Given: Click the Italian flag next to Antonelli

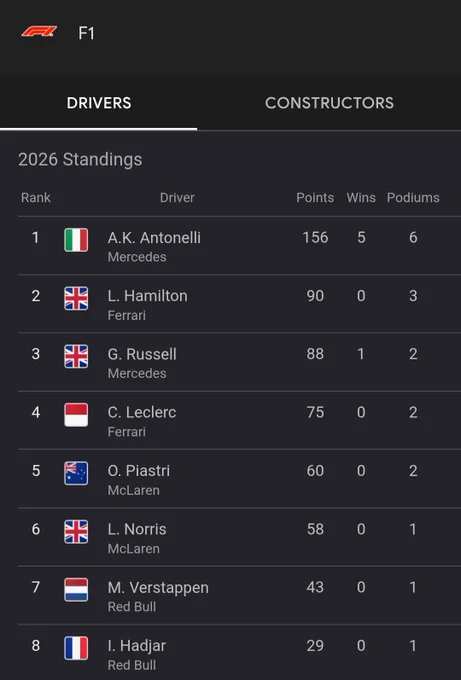Looking at the screenshot, I should 76,240.
